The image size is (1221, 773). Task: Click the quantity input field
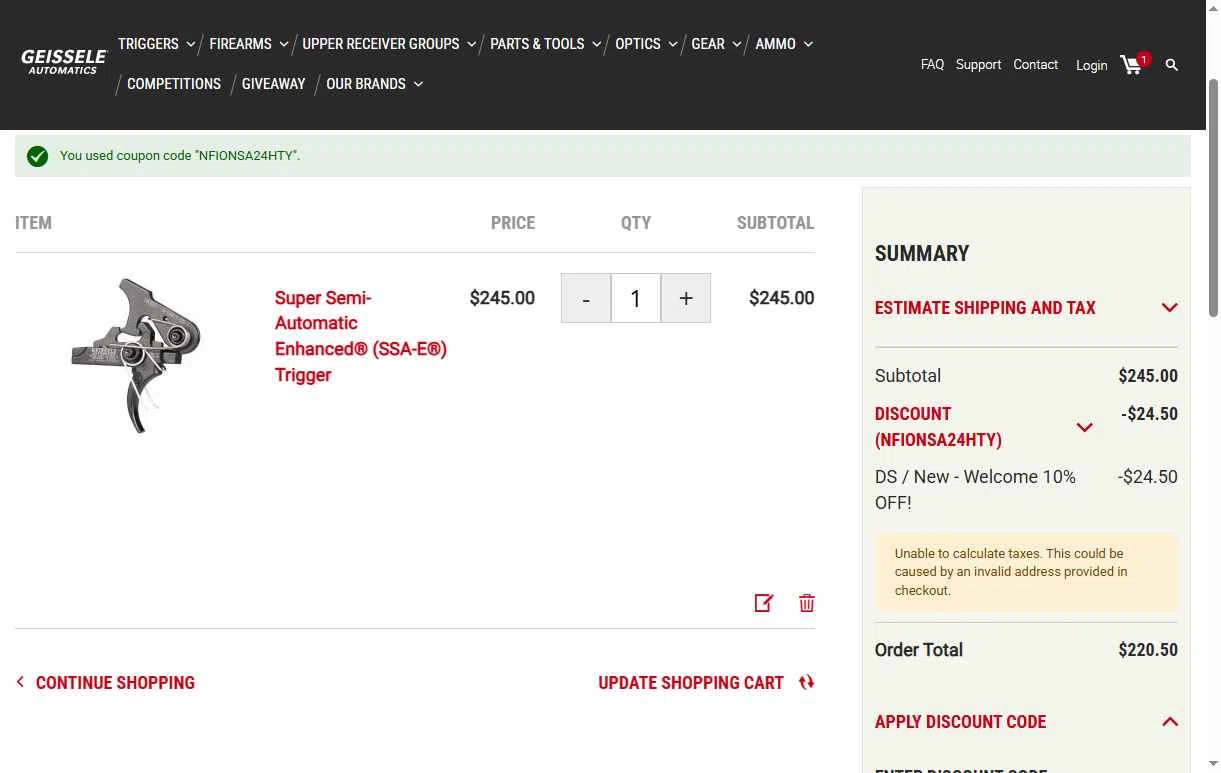point(636,298)
